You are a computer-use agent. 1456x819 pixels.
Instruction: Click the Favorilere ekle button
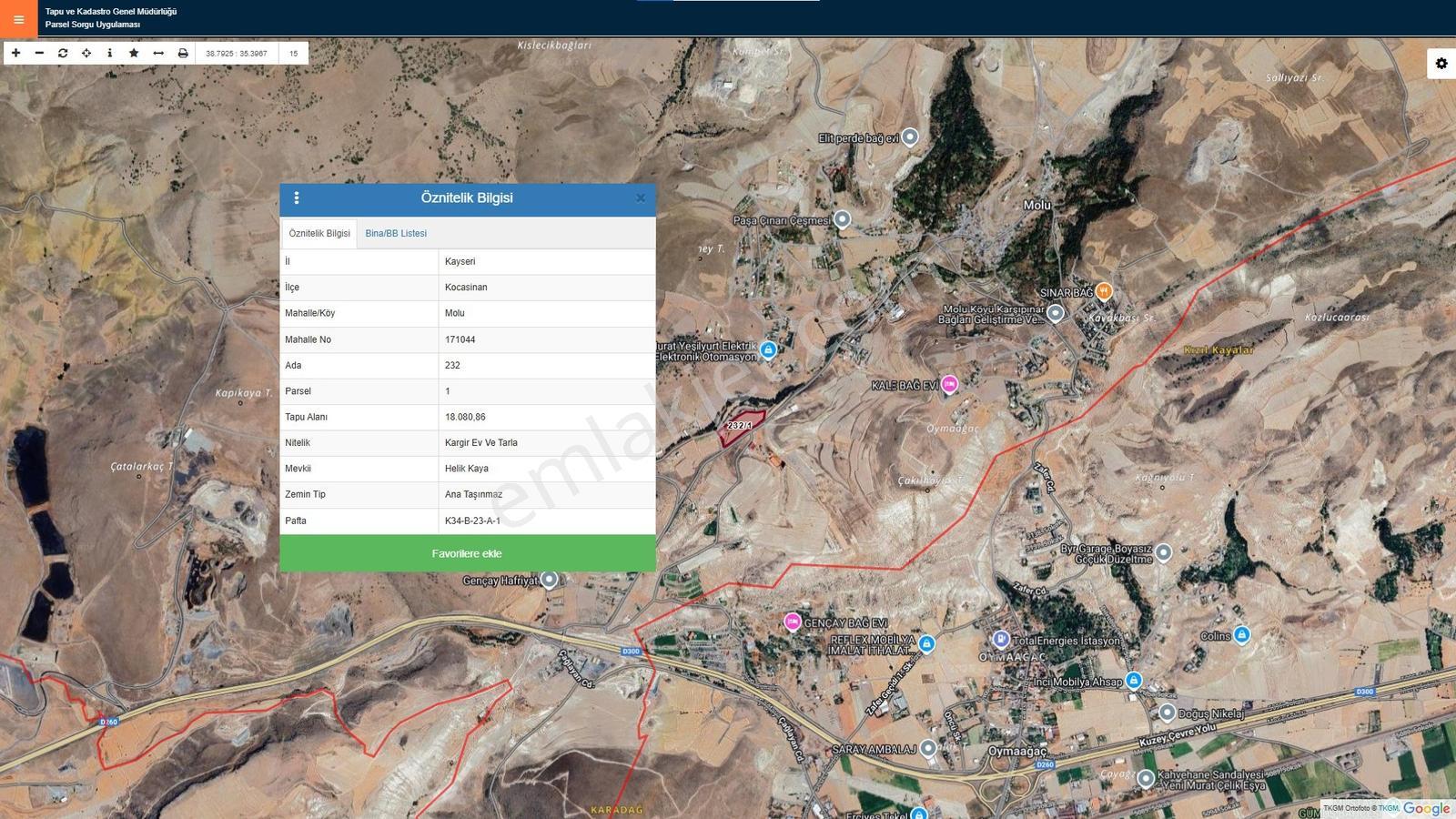pos(467,553)
